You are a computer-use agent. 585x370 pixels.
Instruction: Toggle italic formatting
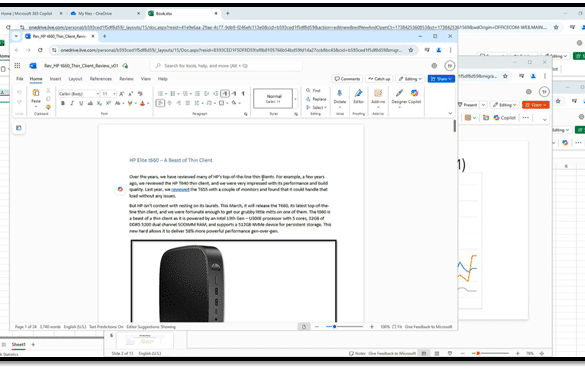coord(72,103)
